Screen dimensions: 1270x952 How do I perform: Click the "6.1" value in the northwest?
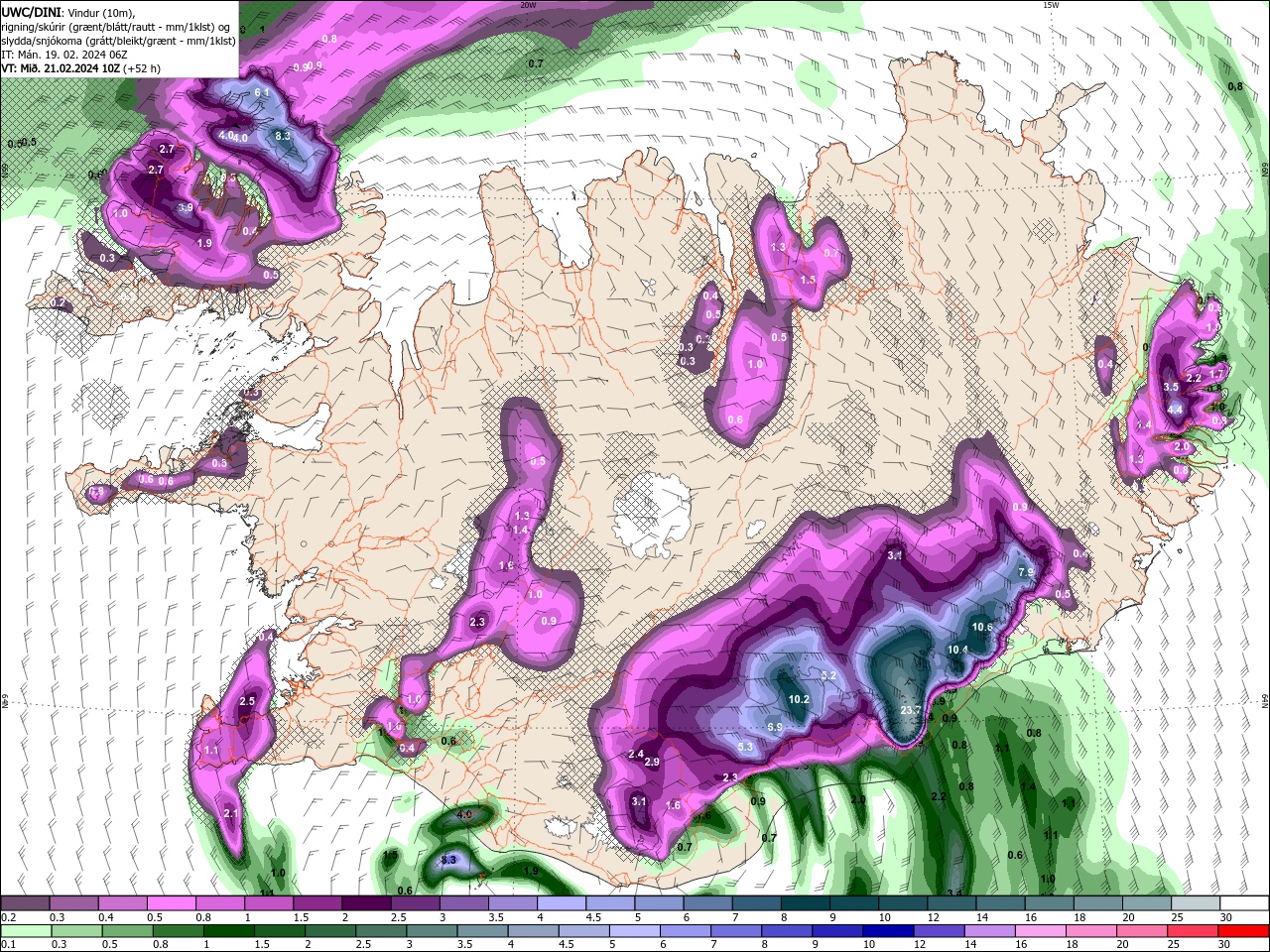click(x=263, y=92)
